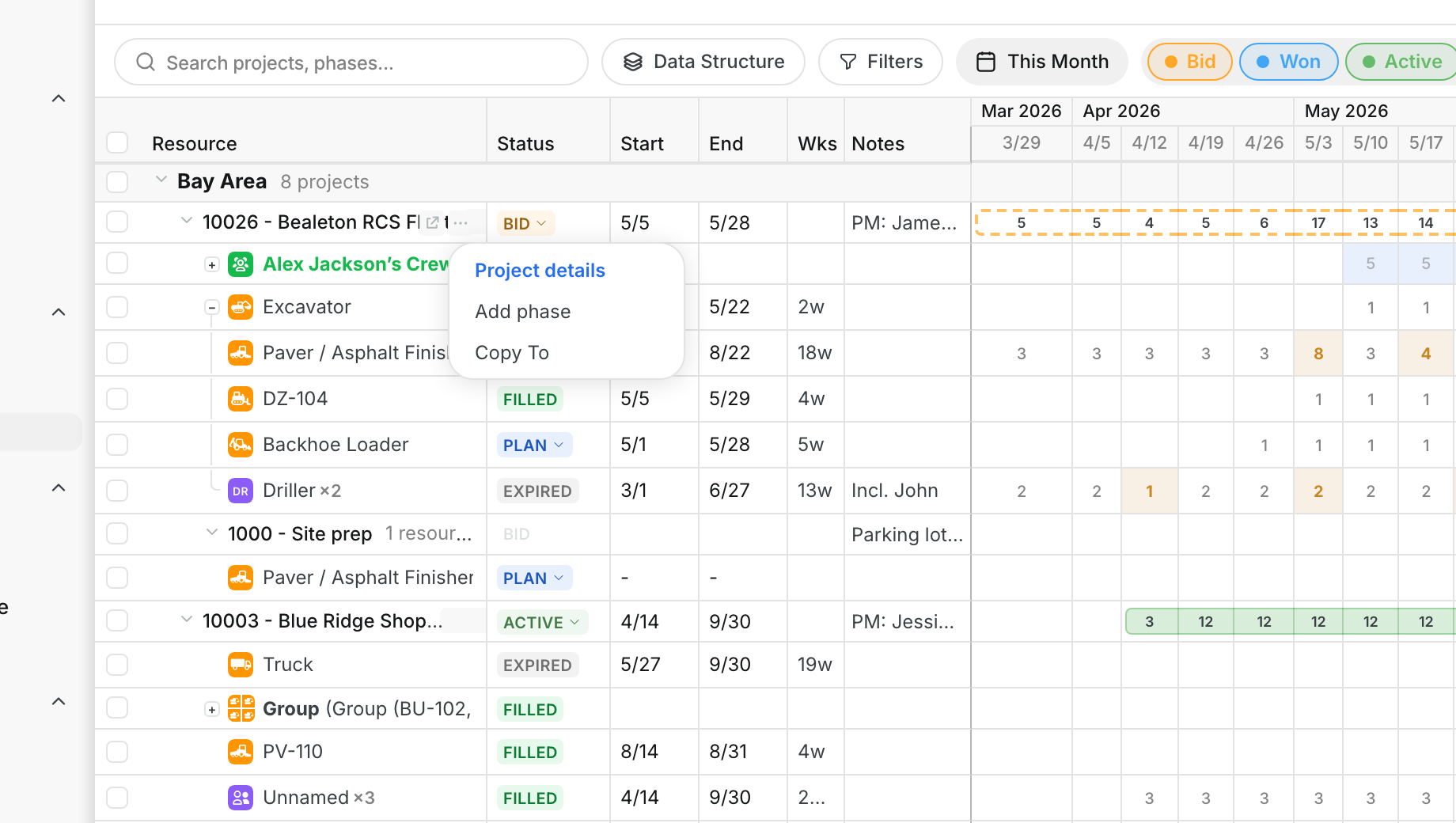1456x823 pixels.
Task: Click the DZ-104 bulldozer icon
Action: (241, 399)
